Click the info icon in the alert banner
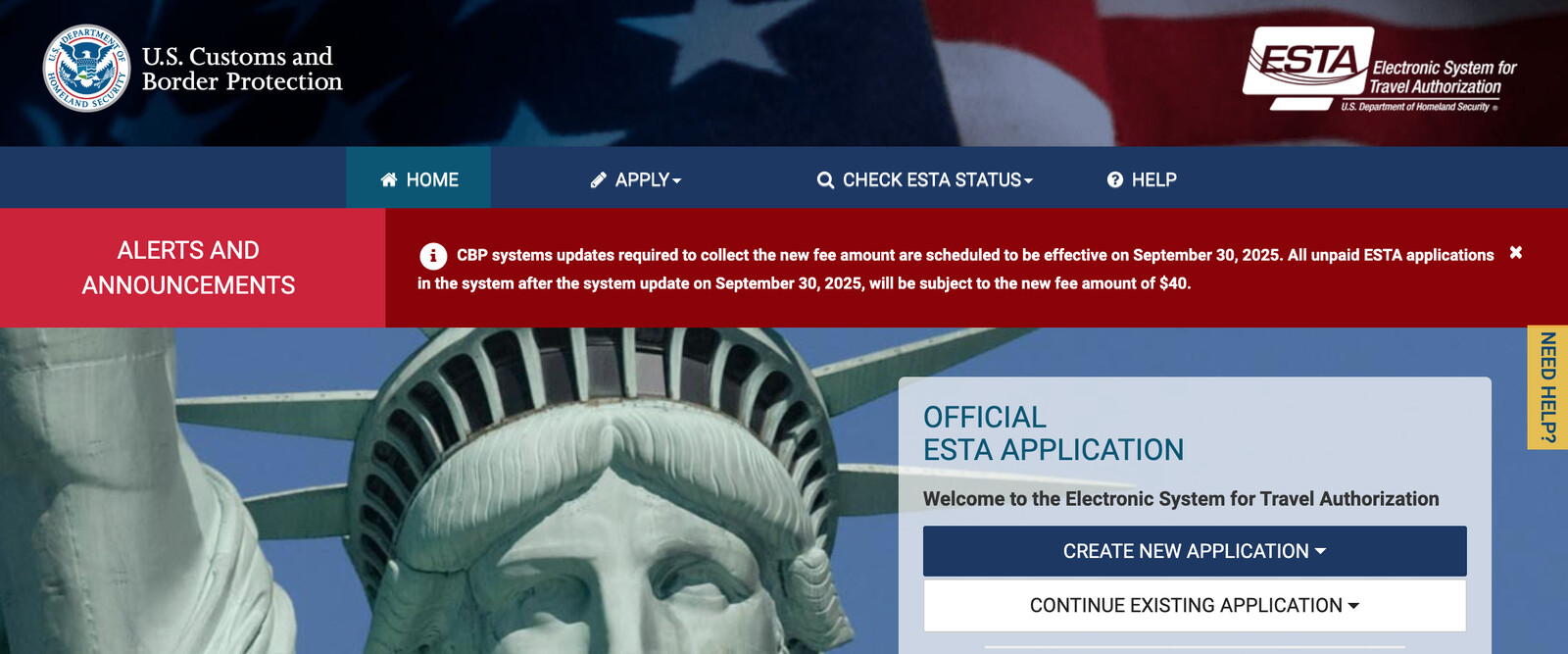 point(433,256)
